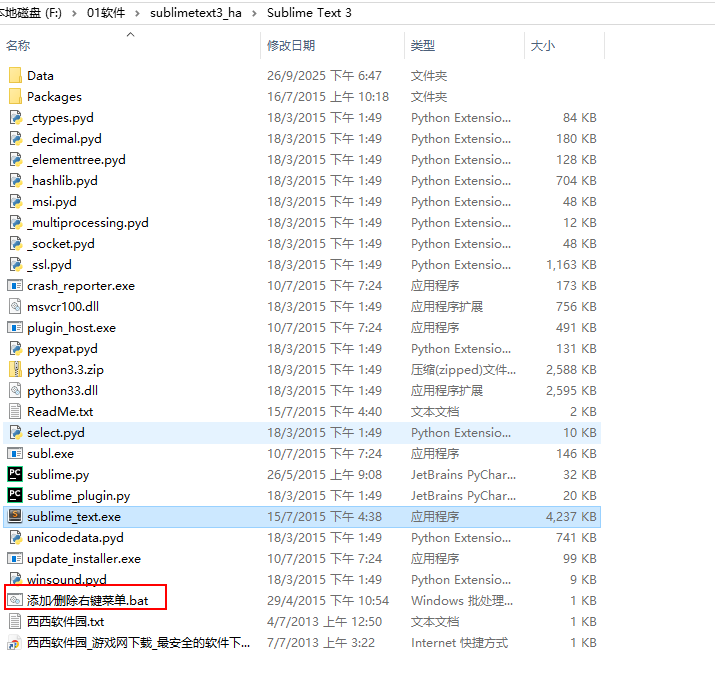Select the file name sublime_plugin.py

(x=78, y=496)
